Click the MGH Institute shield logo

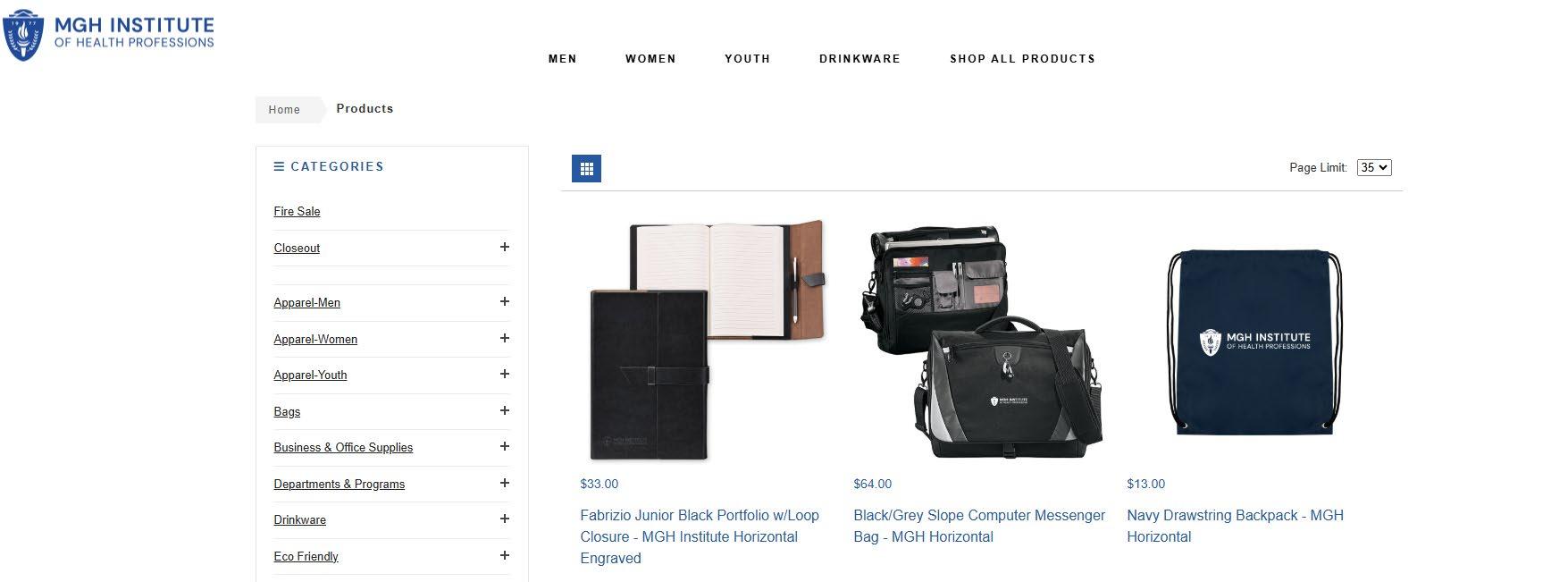23,35
